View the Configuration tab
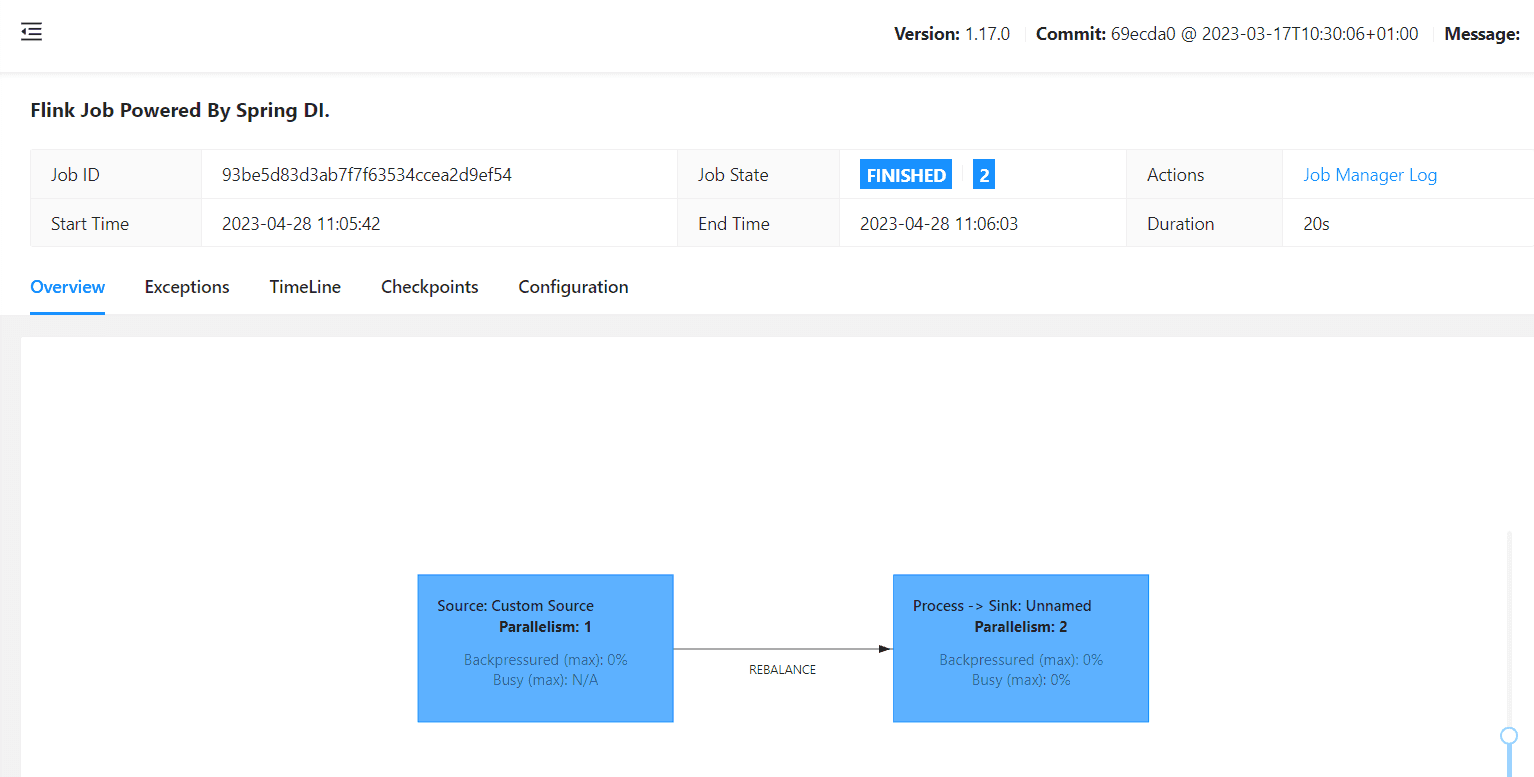Viewport: 1534px width, 777px height. click(573, 287)
